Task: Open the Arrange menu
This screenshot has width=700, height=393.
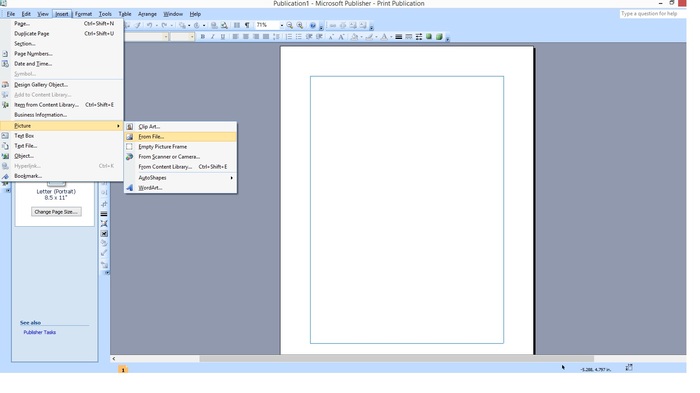Action: pyautogui.click(x=147, y=14)
